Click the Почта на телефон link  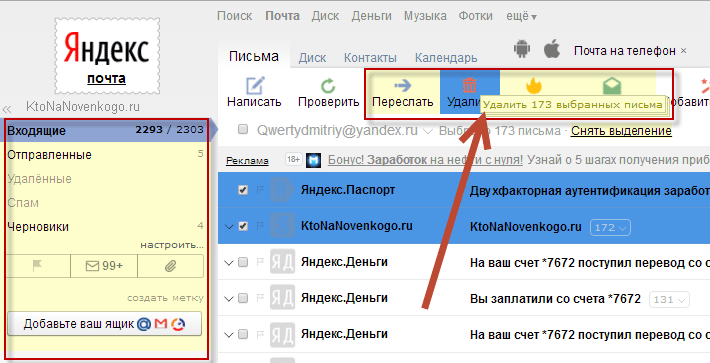pyautogui.click(x=624, y=50)
